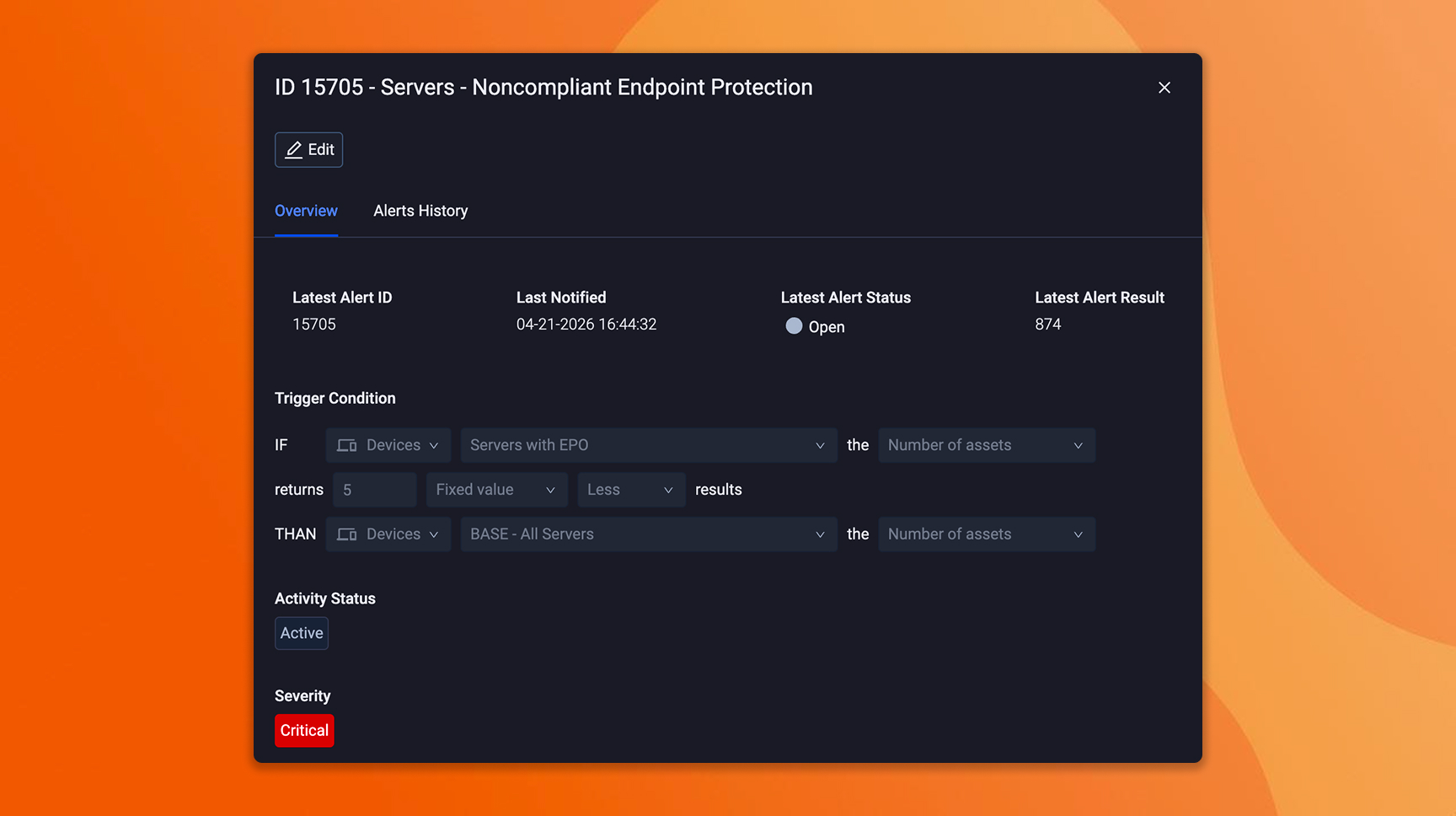Click the Latest Alert Result value 874
The width and height of the screenshot is (1456, 816).
click(x=1048, y=325)
